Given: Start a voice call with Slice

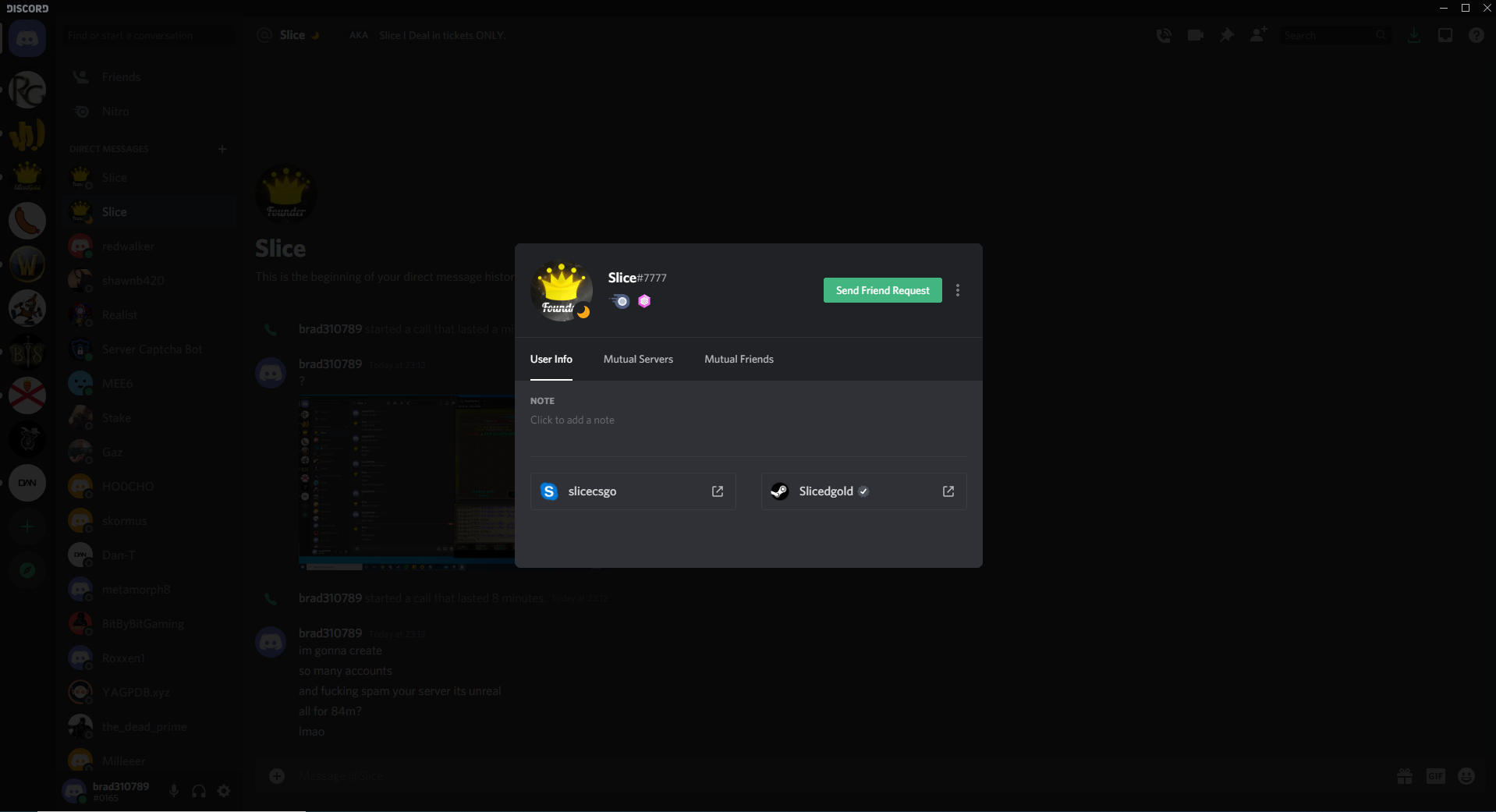Looking at the screenshot, I should (x=1164, y=35).
